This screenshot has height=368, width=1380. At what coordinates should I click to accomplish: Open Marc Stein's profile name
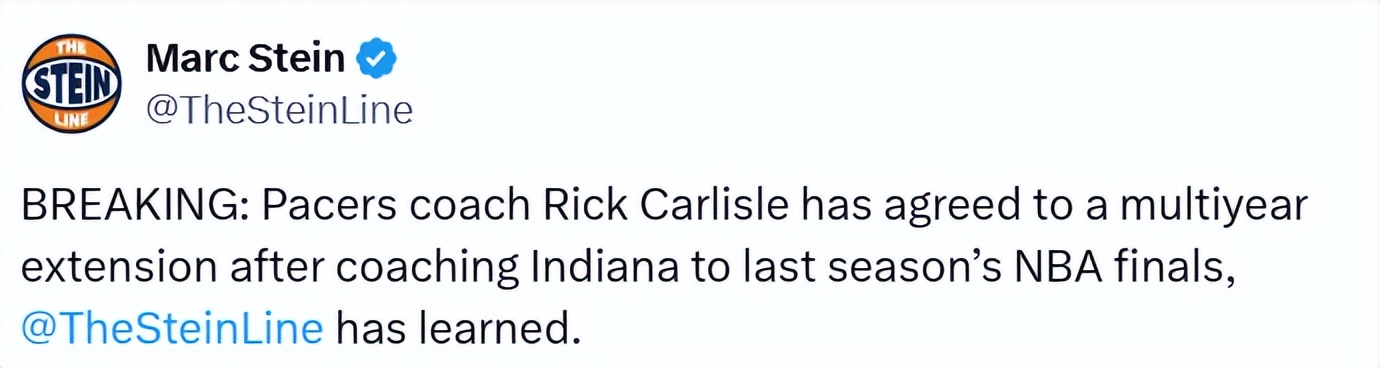pyautogui.click(x=246, y=61)
